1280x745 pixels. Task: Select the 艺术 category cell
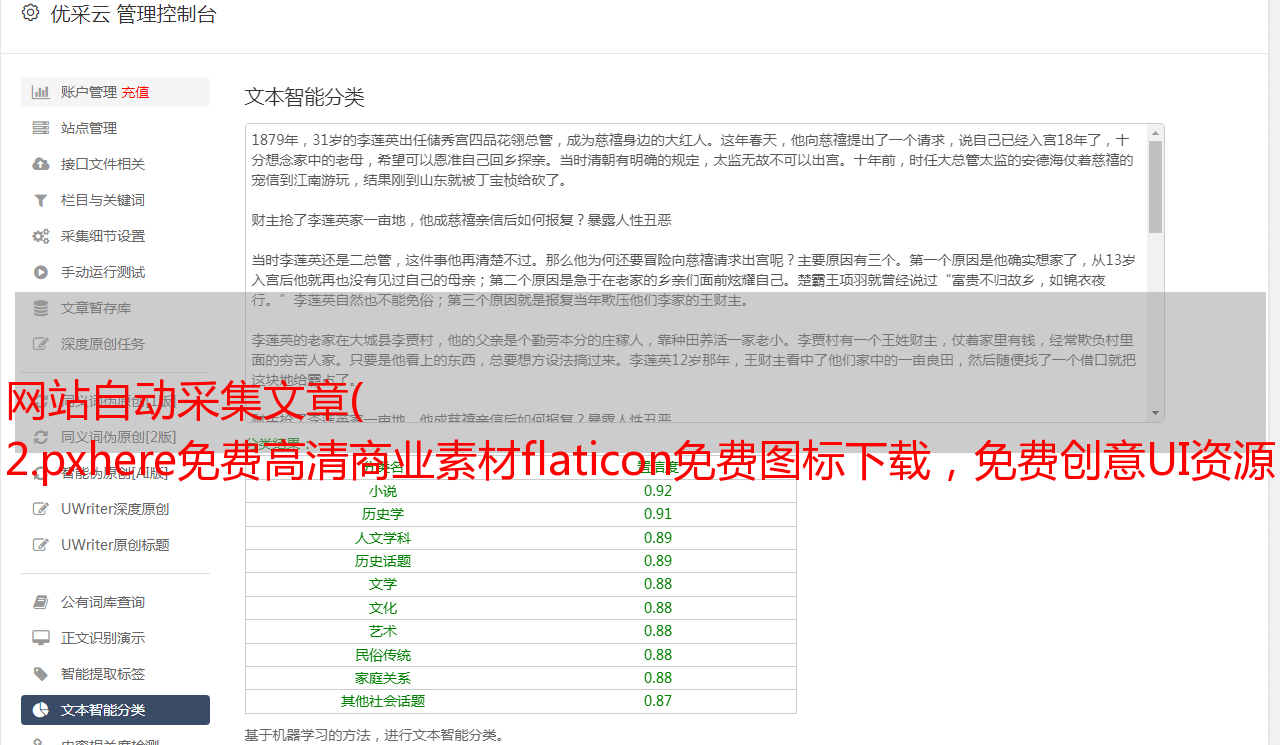point(383,631)
